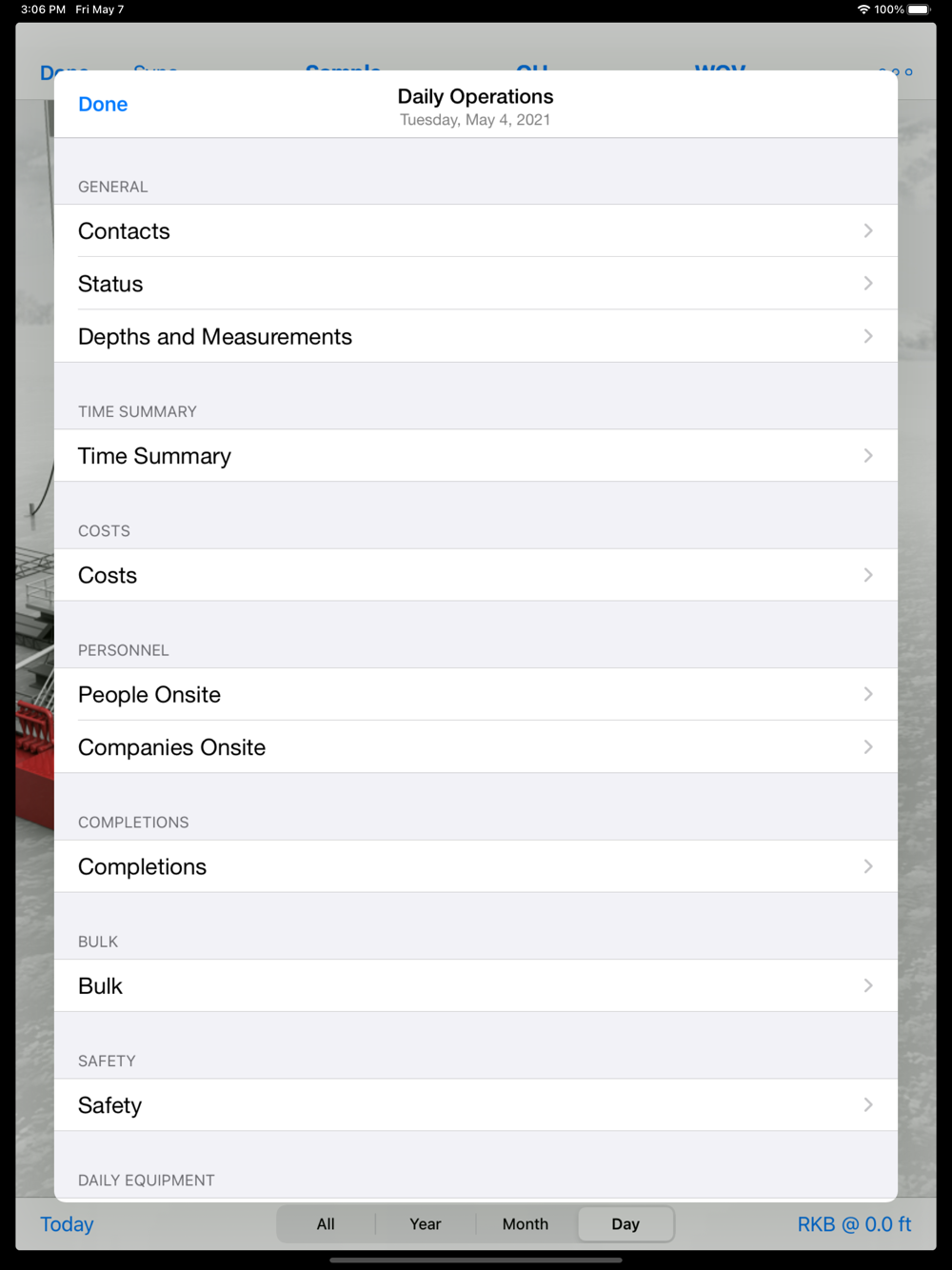Click the Companies Onsite chevron arrow
Viewport: 952px width, 1270px height.
(868, 747)
